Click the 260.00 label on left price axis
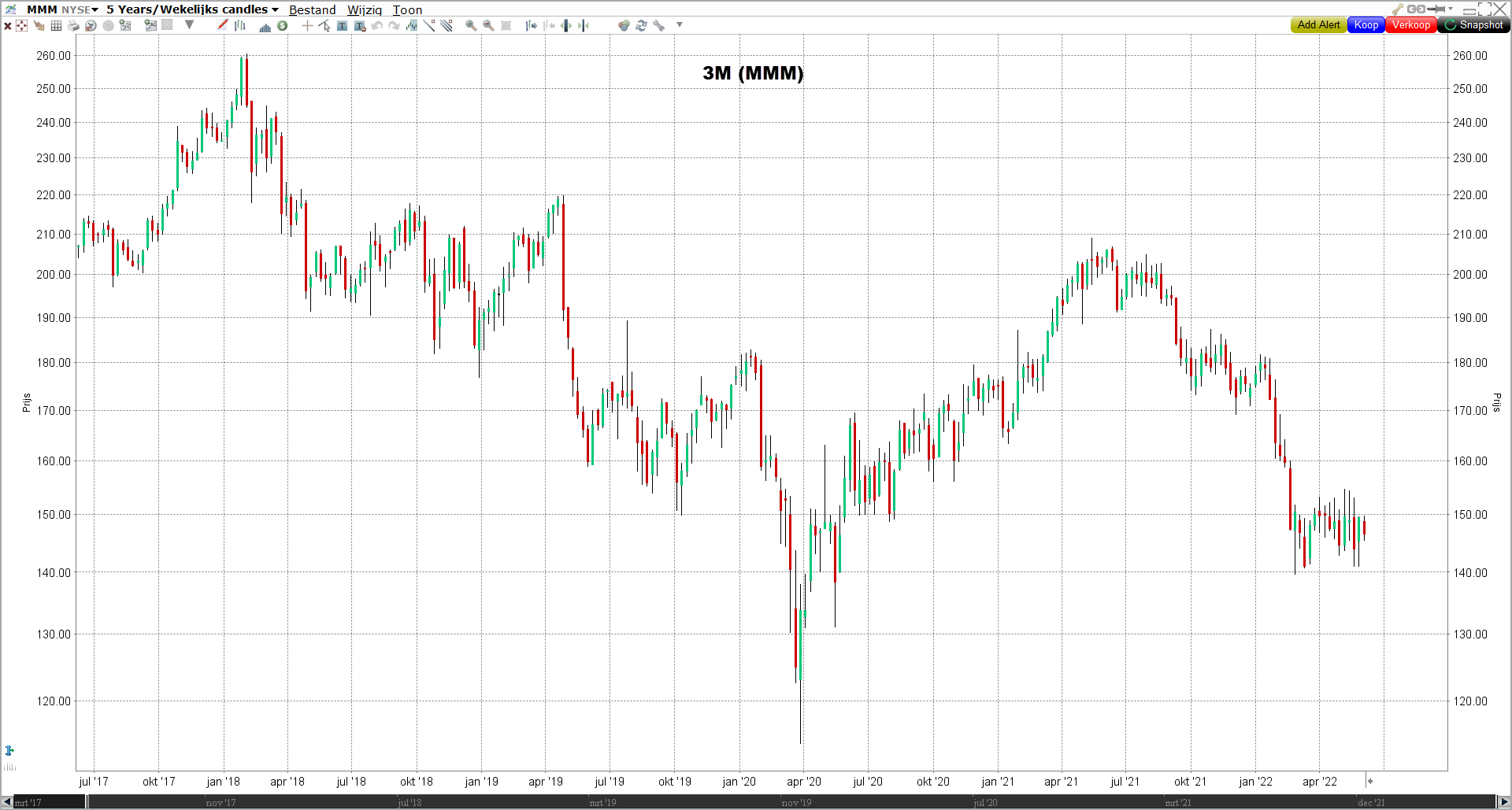 coord(54,55)
